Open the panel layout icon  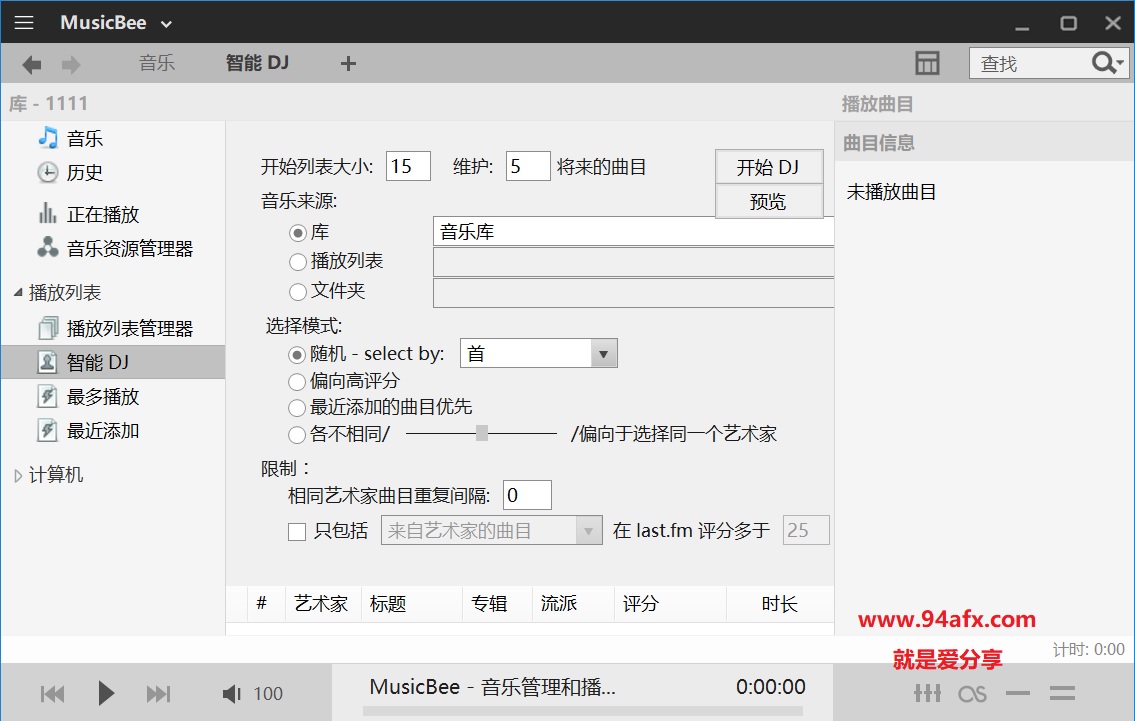(927, 63)
